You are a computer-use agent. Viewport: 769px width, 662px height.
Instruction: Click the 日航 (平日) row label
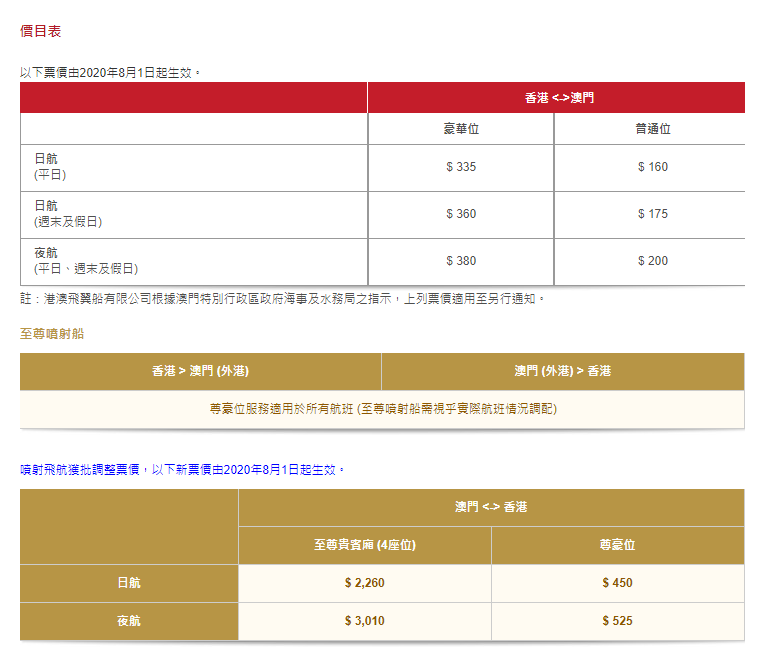coord(50,167)
